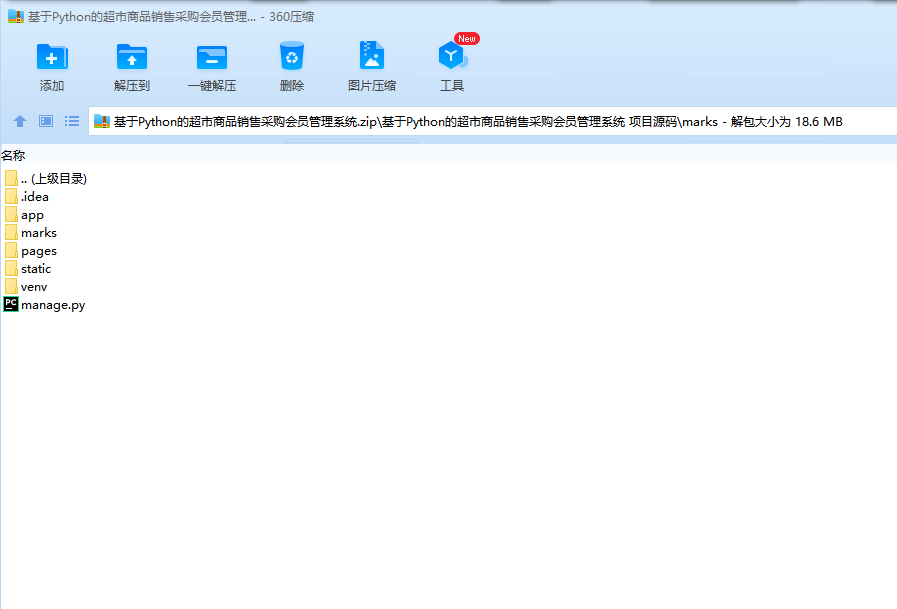Select the venv folder
The height and width of the screenshot is (609, 897).
tap(26, 287)
